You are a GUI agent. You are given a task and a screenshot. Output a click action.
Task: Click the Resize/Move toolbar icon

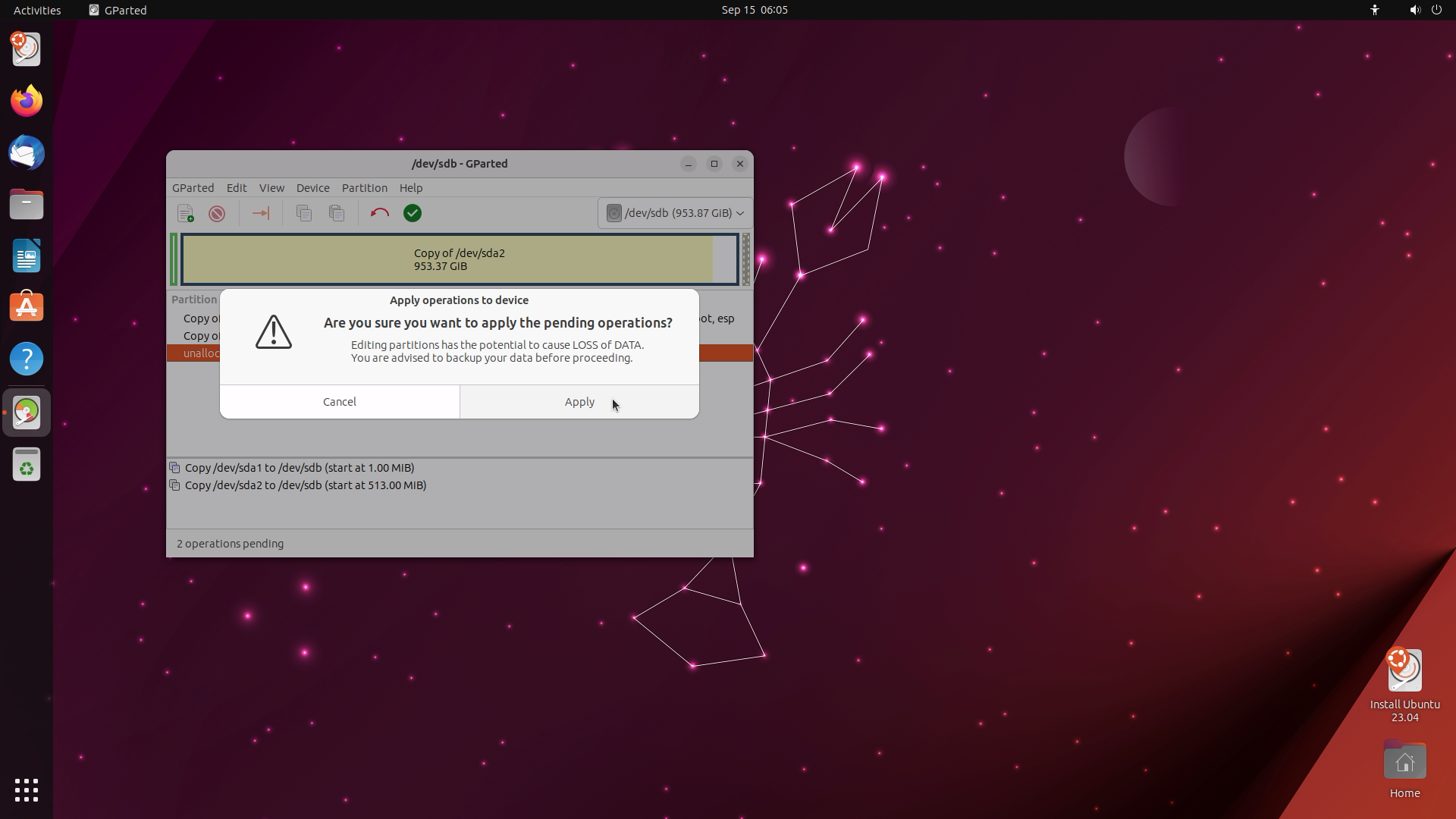click(x=260, y=214)
